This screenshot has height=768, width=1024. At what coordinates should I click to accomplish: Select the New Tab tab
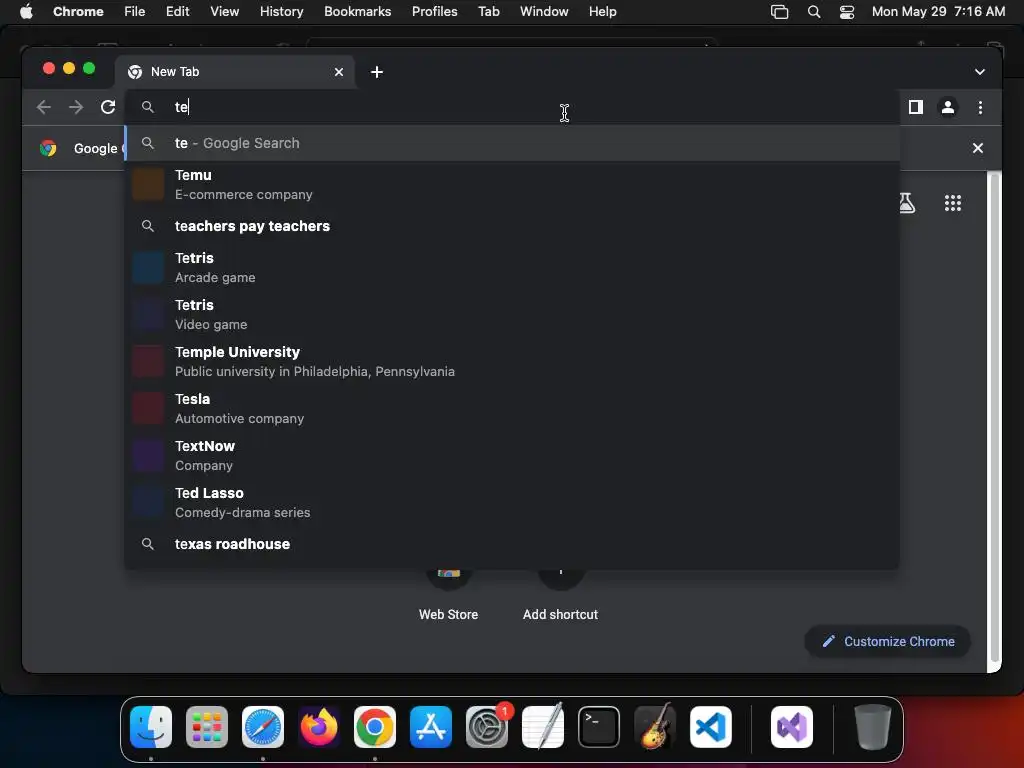[x=235, y=72]
